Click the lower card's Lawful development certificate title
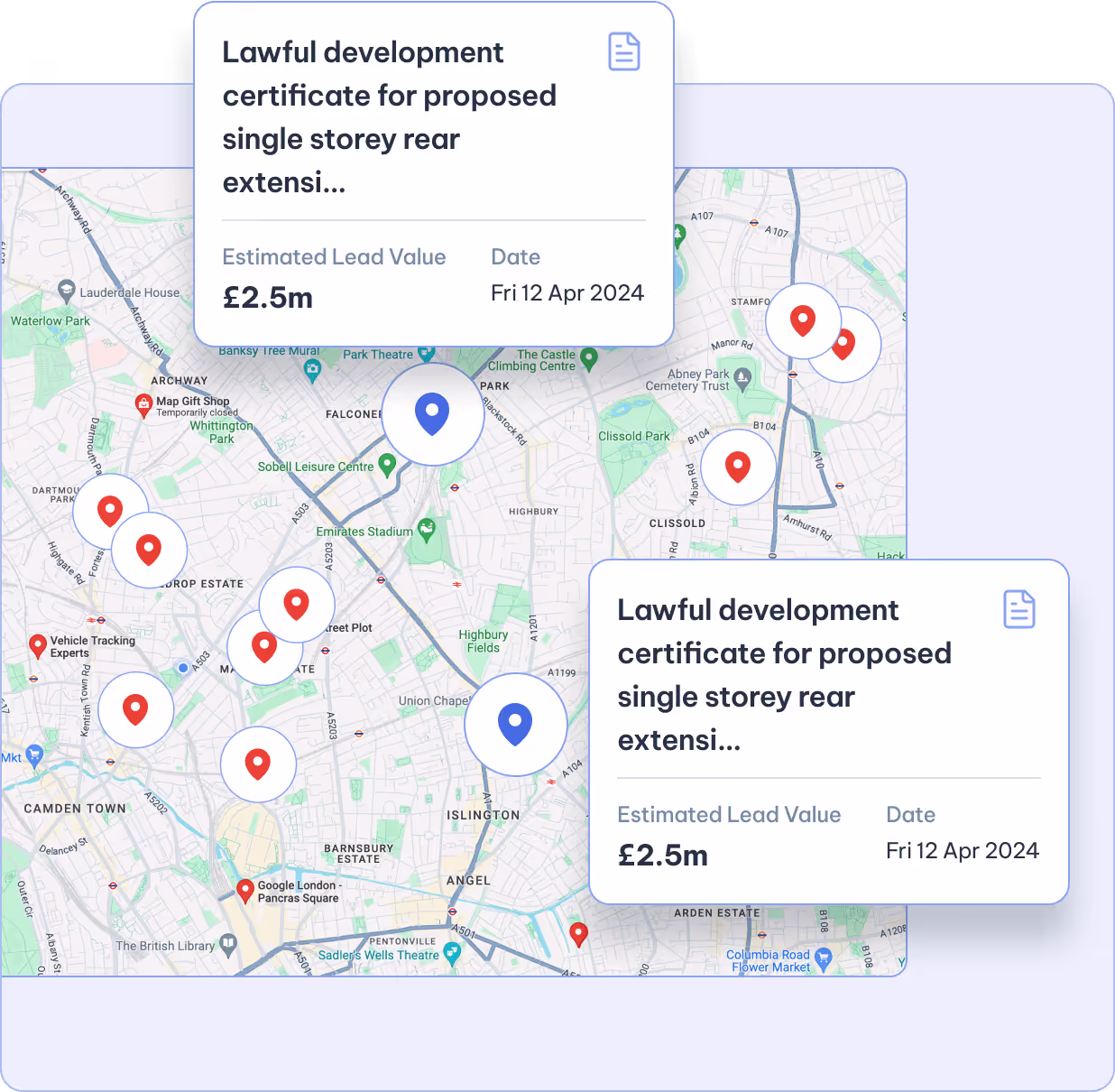Viewport: 1115px width, 1092px height. click(785, 675)
